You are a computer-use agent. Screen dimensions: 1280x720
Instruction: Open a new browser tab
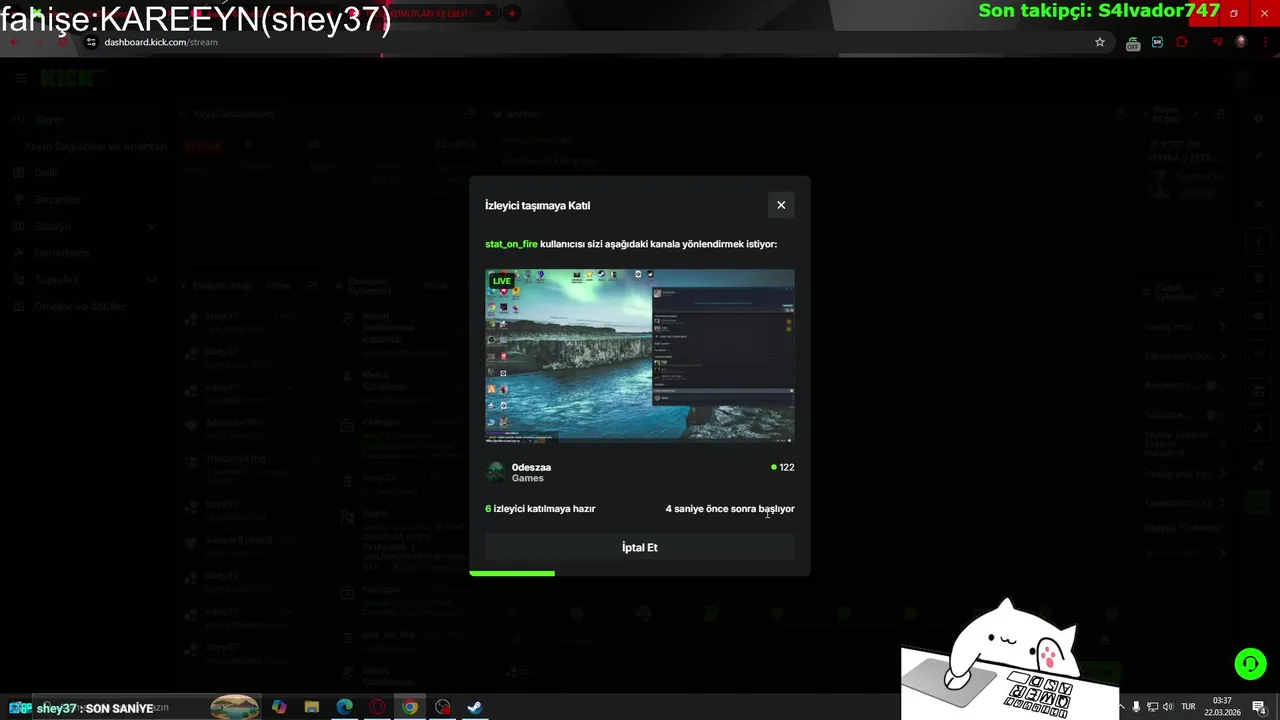click(x=512, y=13)
